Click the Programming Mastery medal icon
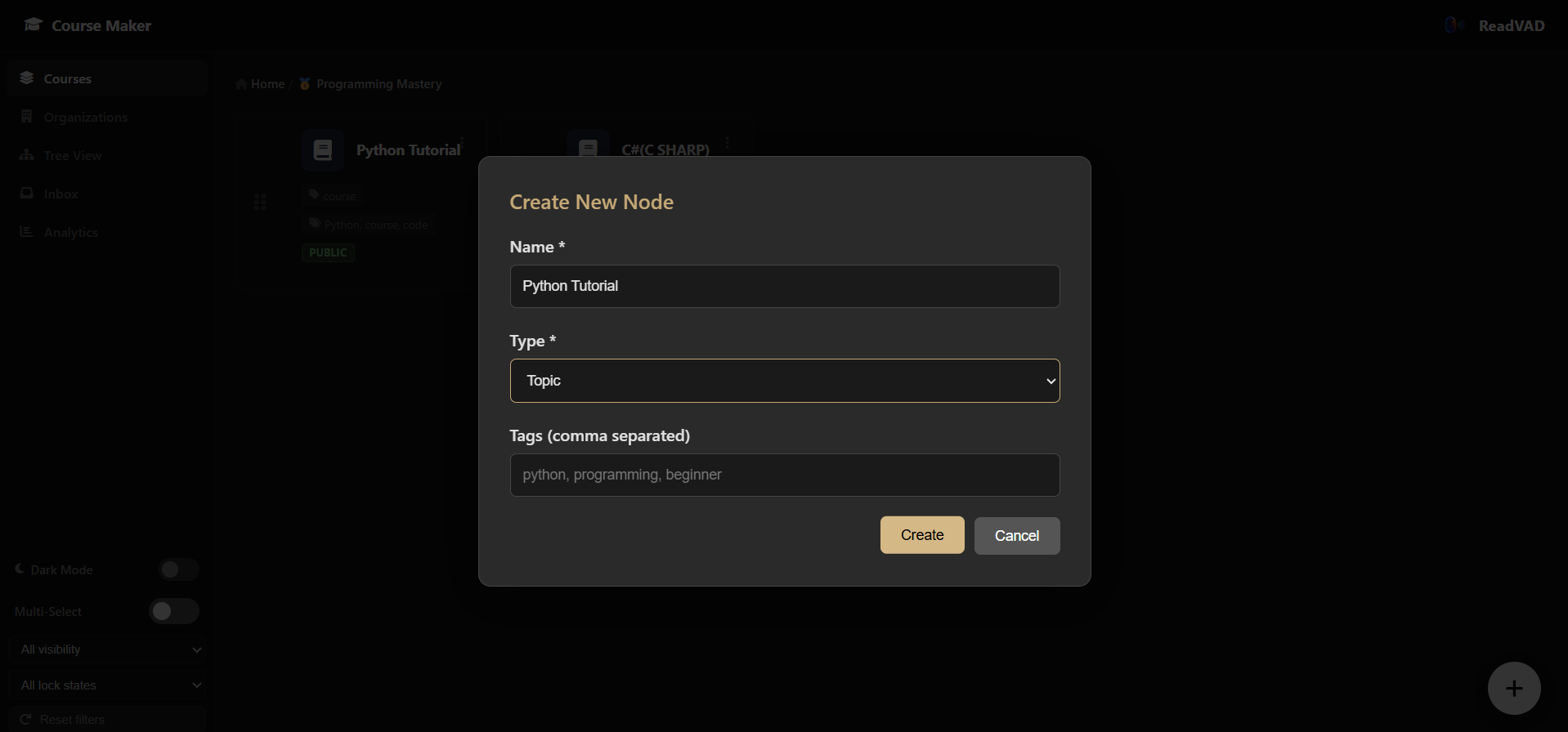 pyautogui.click(x=305, y=83)
